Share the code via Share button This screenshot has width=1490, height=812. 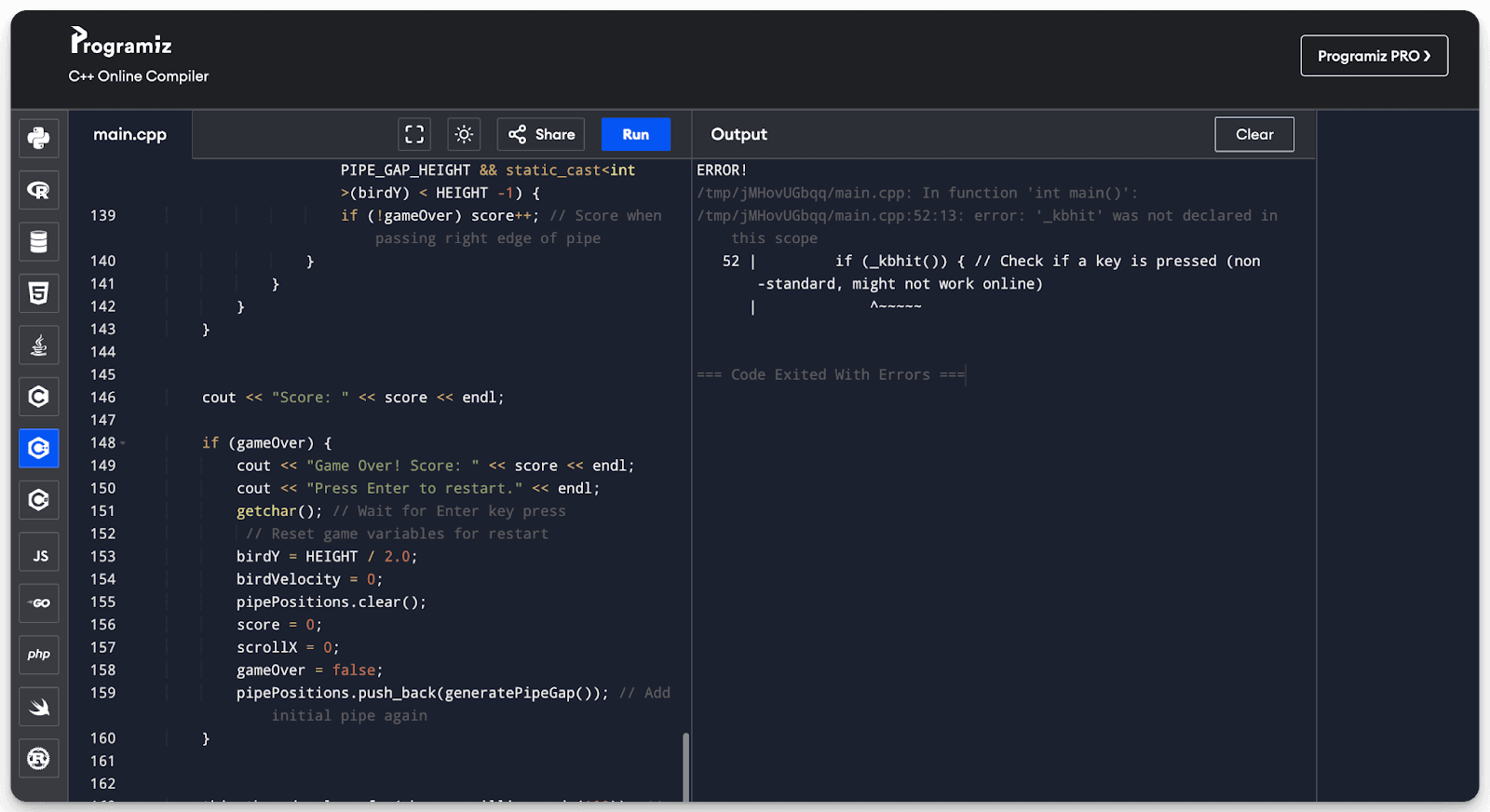click(541, 134)
